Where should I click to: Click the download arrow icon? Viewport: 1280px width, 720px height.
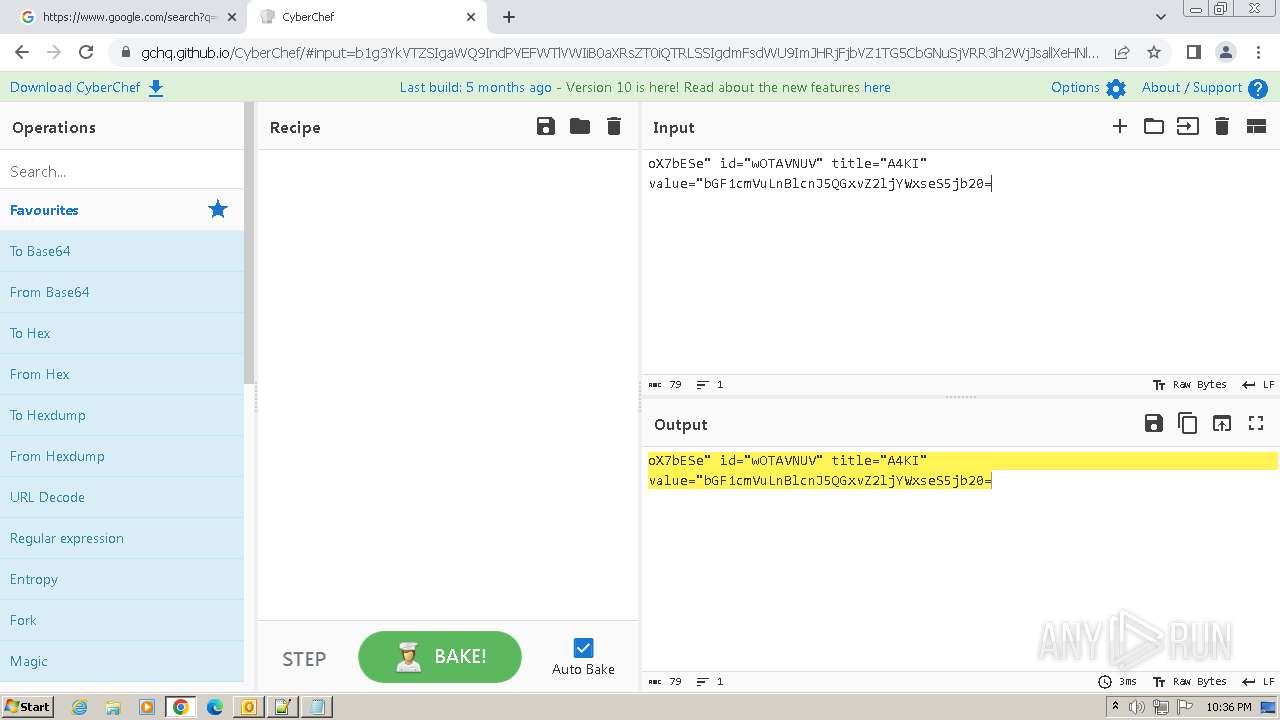[x=156, y=88]
